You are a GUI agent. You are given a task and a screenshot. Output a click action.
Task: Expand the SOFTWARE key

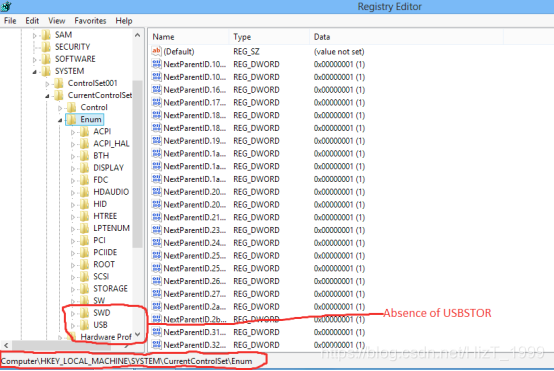pyautogui.click(x=35, y=59)
